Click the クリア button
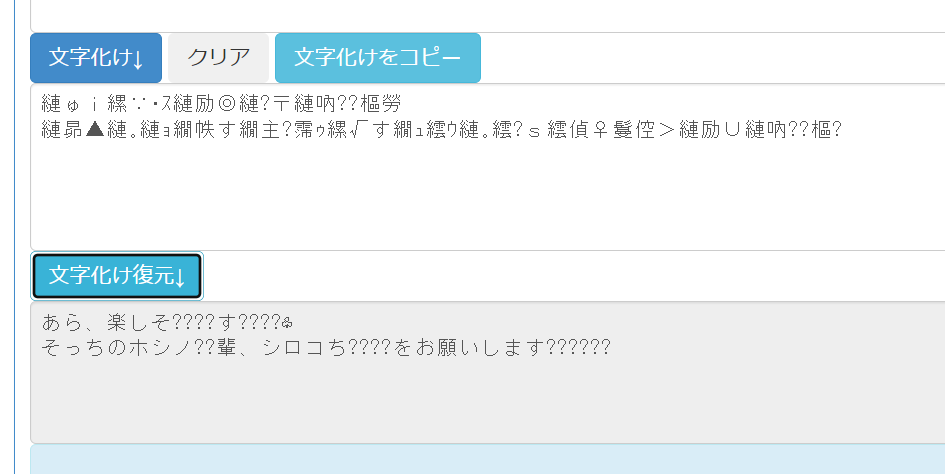Screen dimensions: 945x474 218,58
